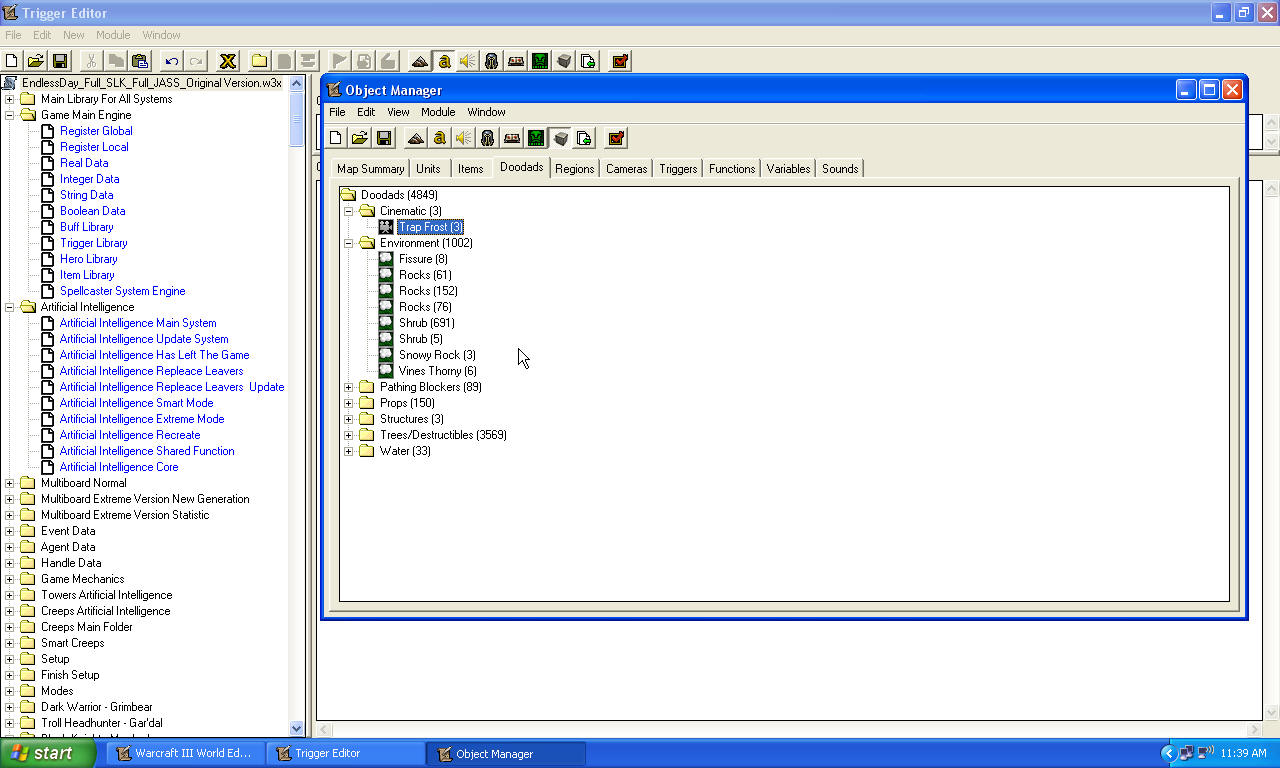Collapse the Artificial Intelligence category
This screenshot has width=1280, height=768.
tap(10, 307)
